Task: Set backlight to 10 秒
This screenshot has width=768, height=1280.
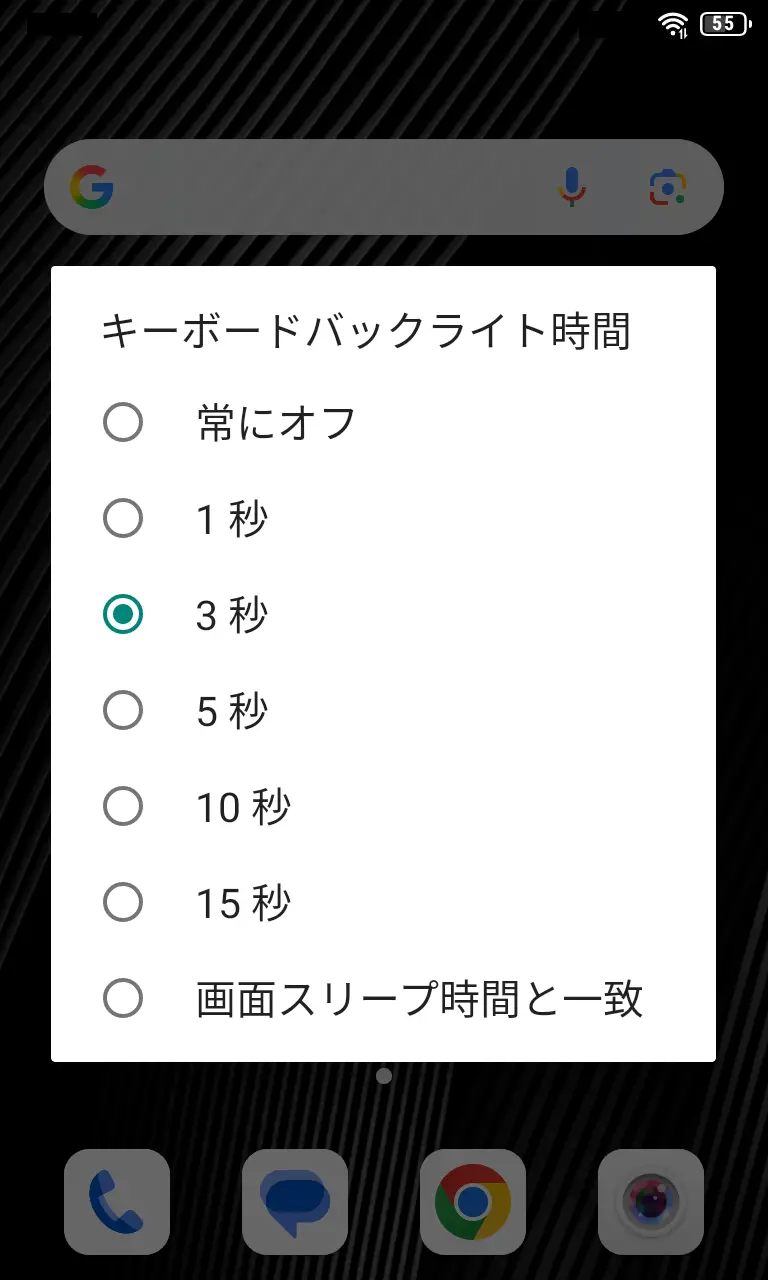Action: [x=123, y=807]
